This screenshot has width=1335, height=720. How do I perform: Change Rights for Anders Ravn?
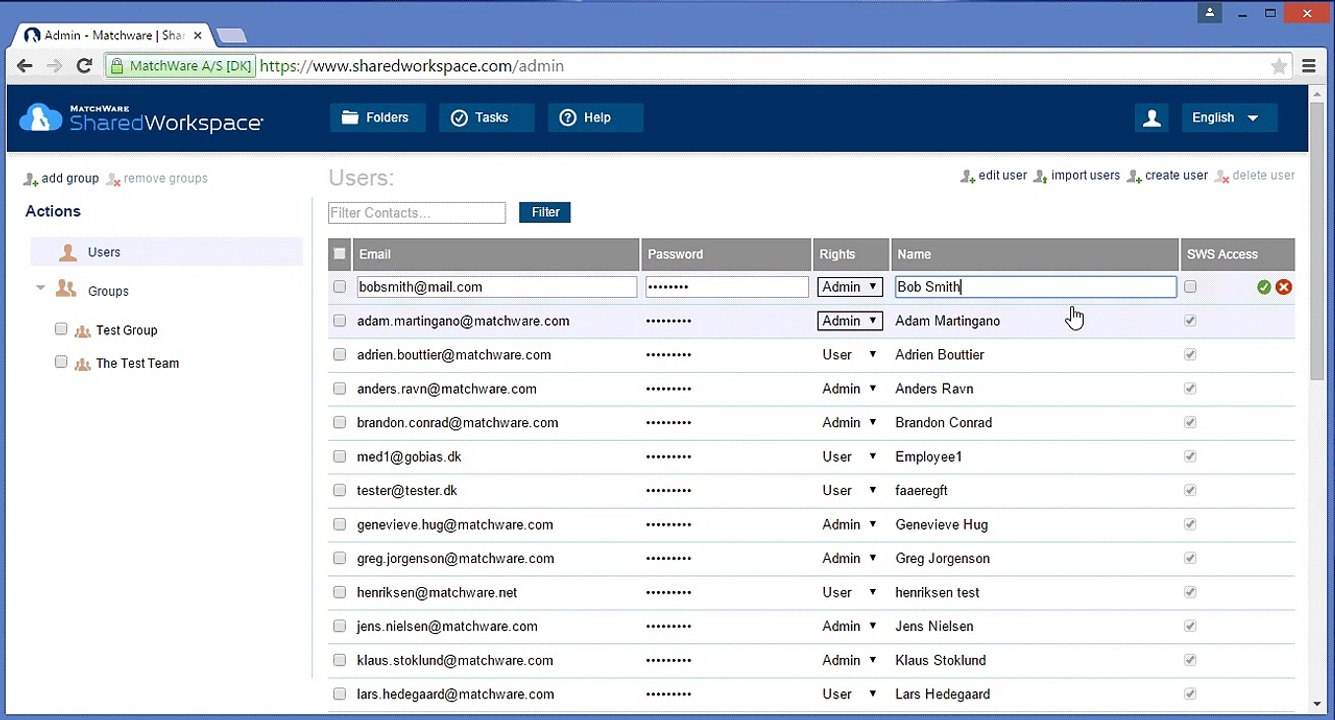tap(850, 389)
